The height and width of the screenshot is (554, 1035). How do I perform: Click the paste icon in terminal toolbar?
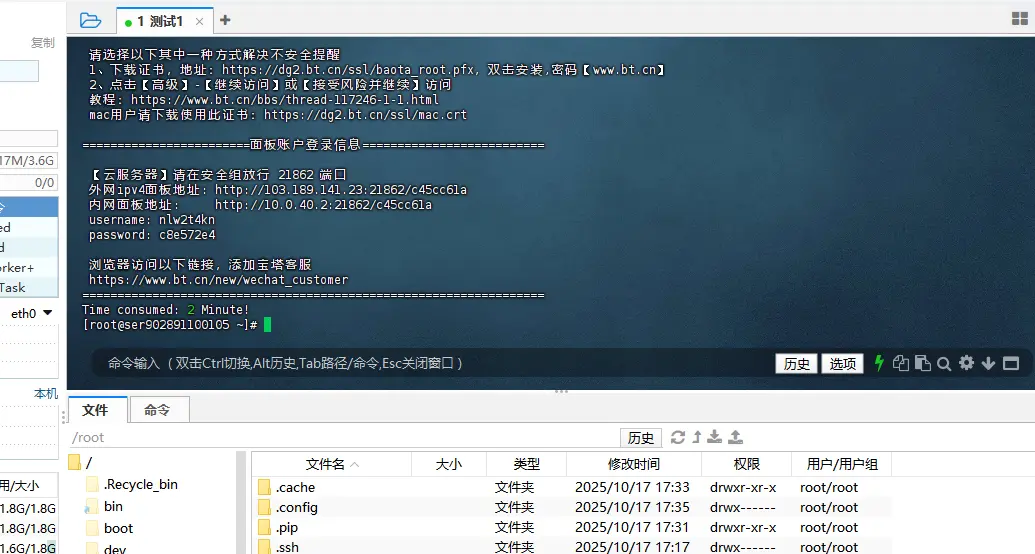923,363
